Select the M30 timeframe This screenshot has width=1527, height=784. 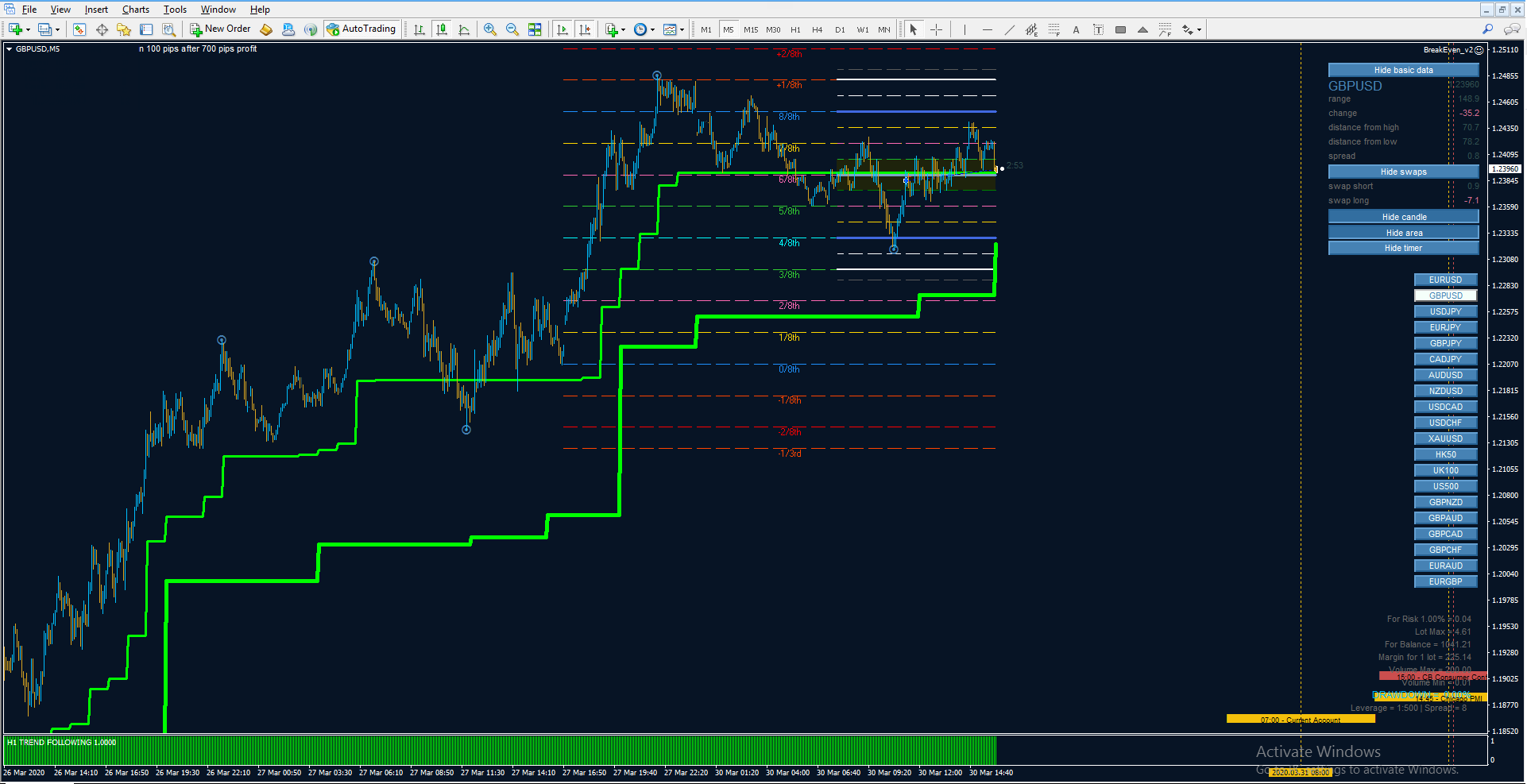[773, 29]
